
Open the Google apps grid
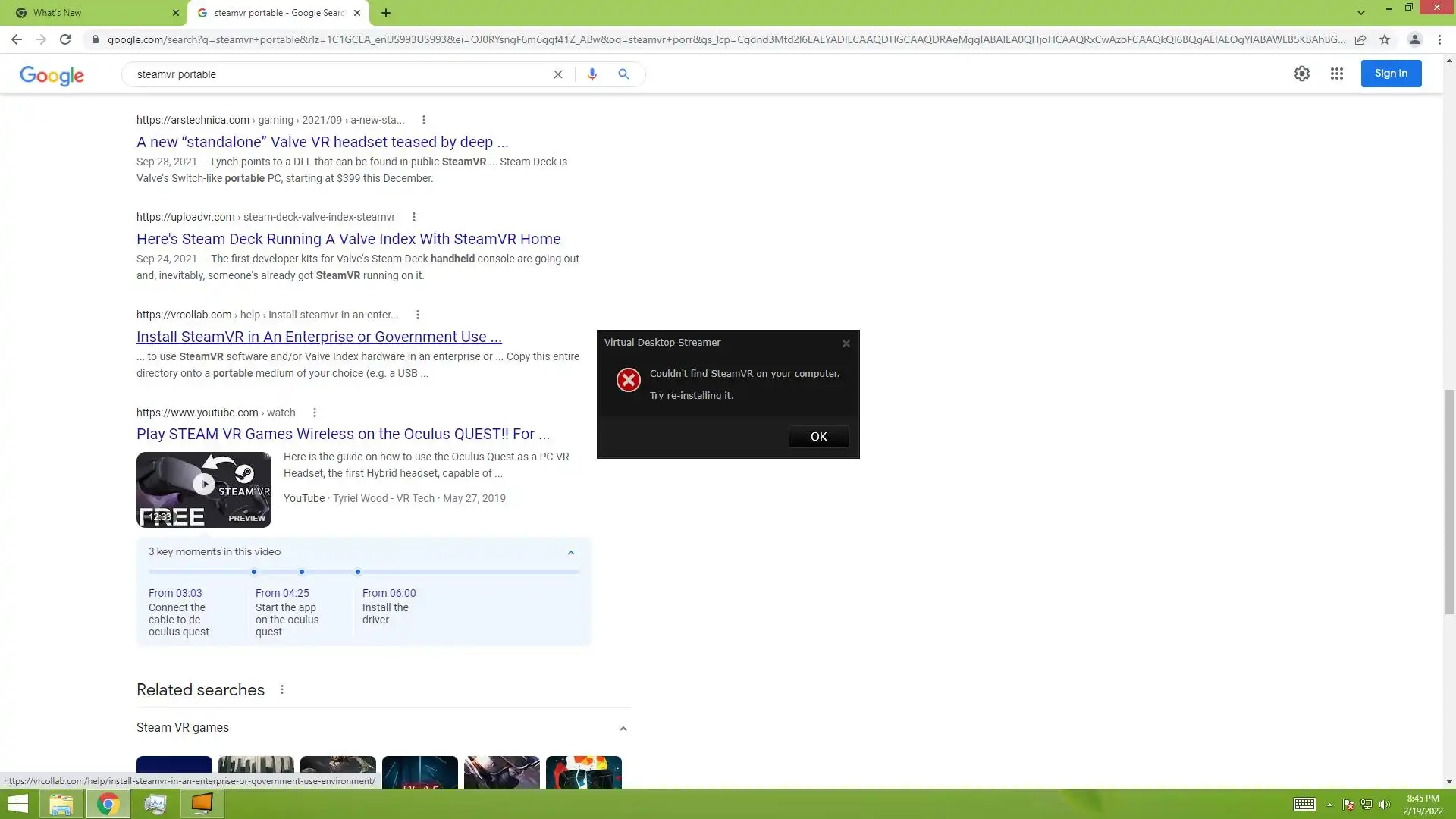(x=1337, y=74)
